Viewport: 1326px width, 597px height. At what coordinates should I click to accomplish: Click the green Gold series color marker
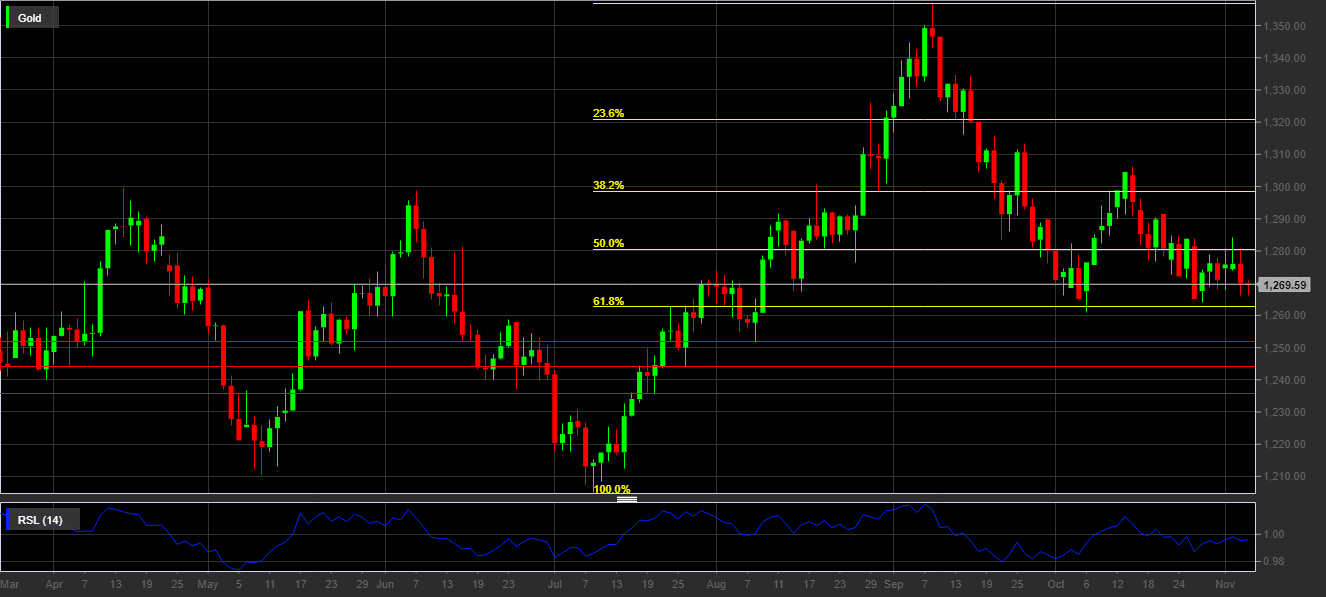point(9,18)
